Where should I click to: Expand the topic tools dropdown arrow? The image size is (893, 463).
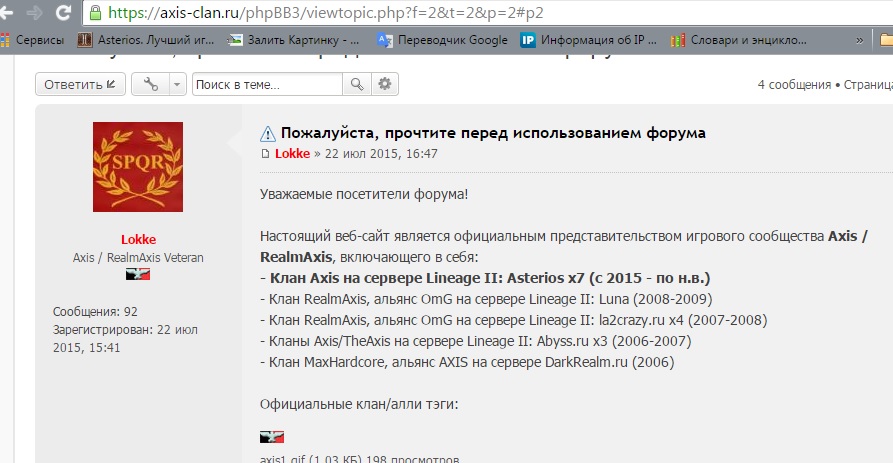tap(177, 84)
